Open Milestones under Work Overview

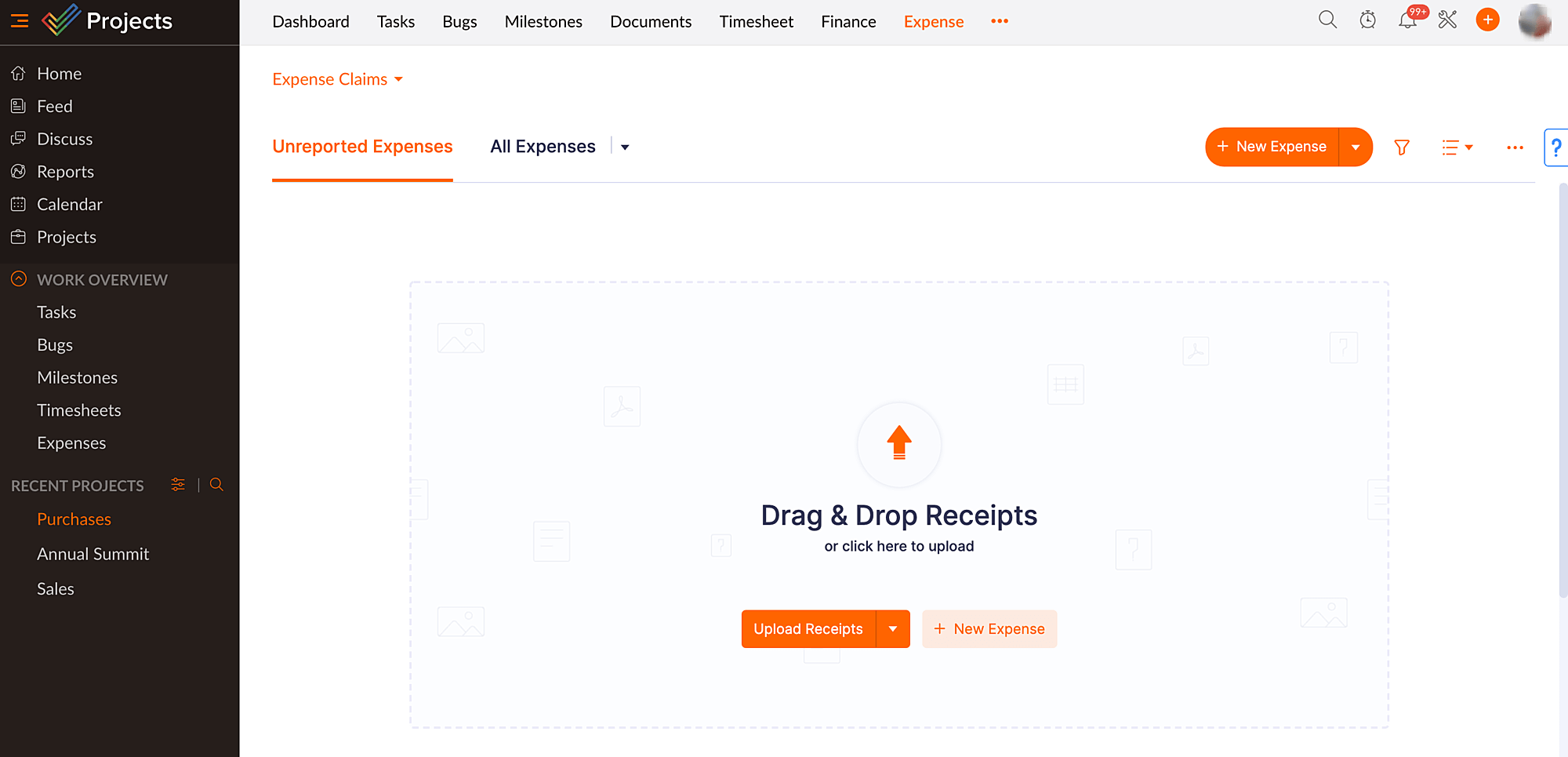78,377
